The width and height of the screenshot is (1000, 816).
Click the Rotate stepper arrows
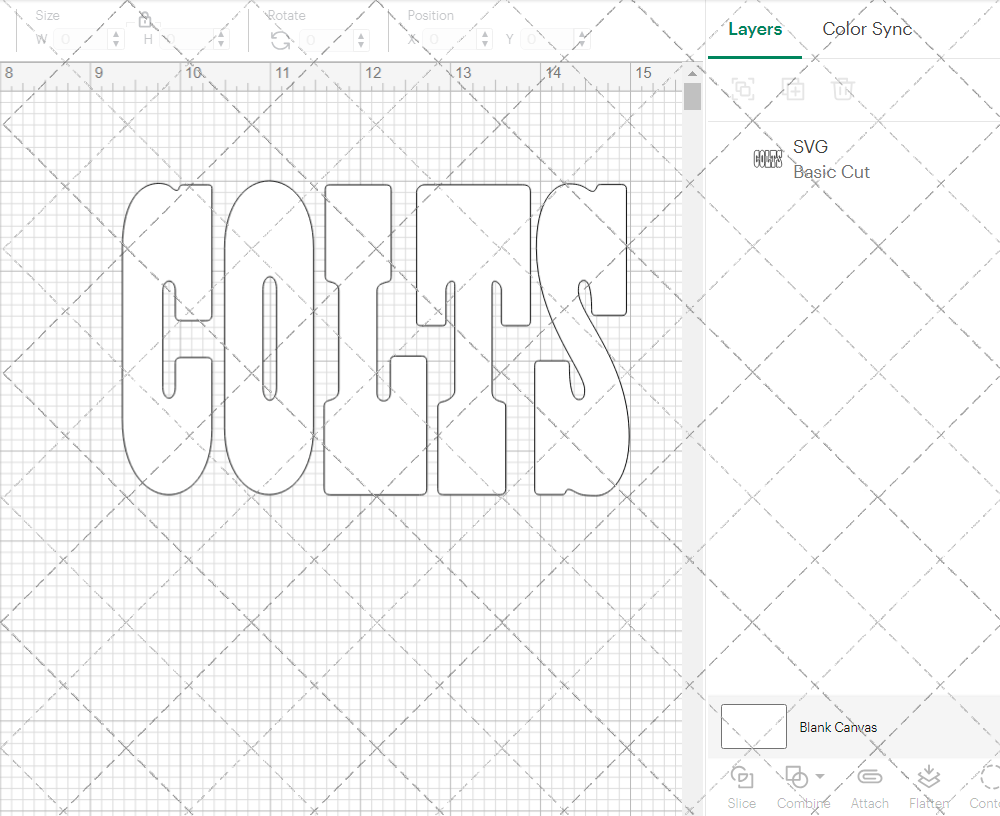coord(361,40)
